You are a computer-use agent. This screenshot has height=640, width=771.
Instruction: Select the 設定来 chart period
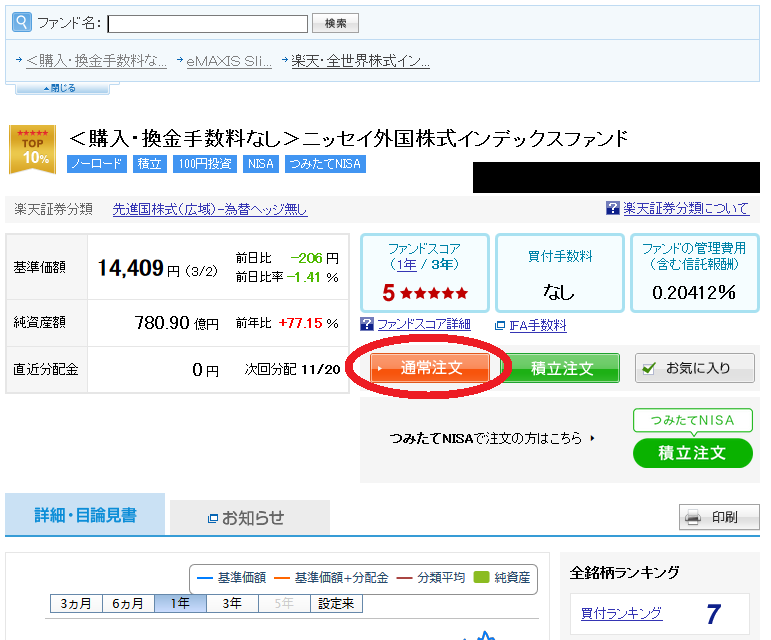point(336,604)
